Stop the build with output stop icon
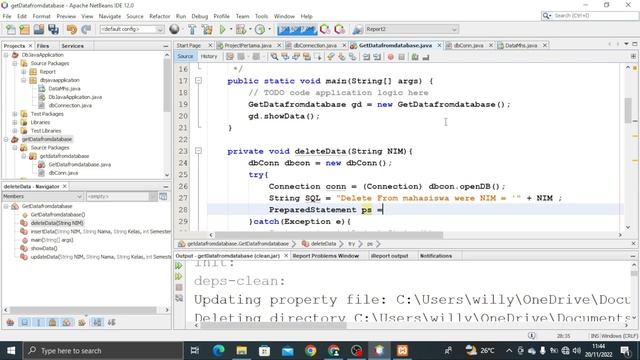This screenshot has width=640, height=360. click(x=179, y=287)
